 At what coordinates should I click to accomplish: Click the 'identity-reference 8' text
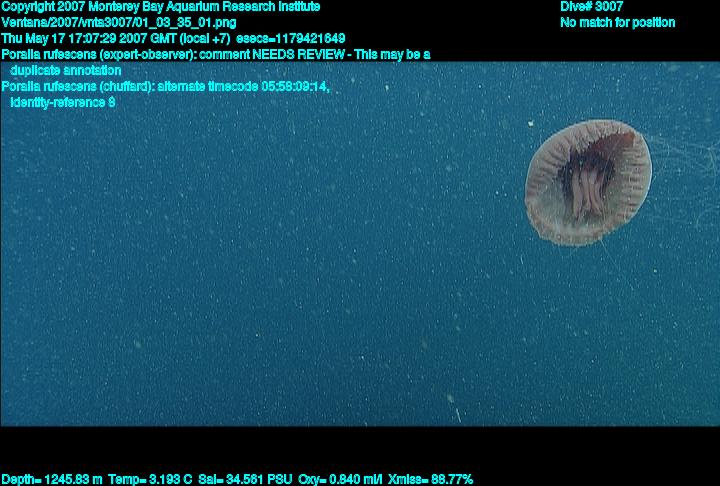point(62,102)
